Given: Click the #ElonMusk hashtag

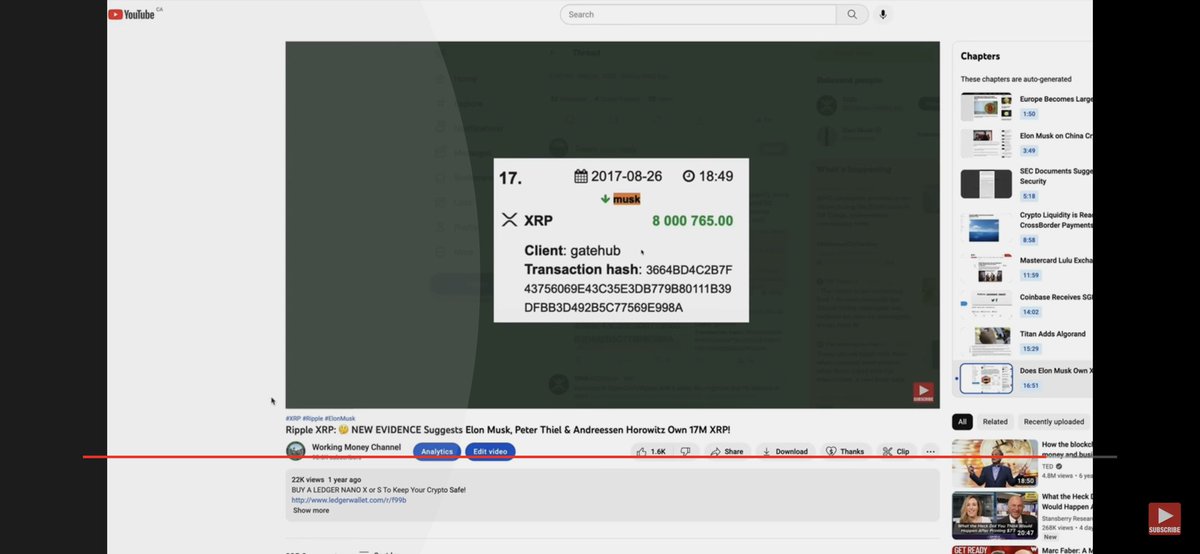Looking at the screenshot, I should [x=340, y=418].
